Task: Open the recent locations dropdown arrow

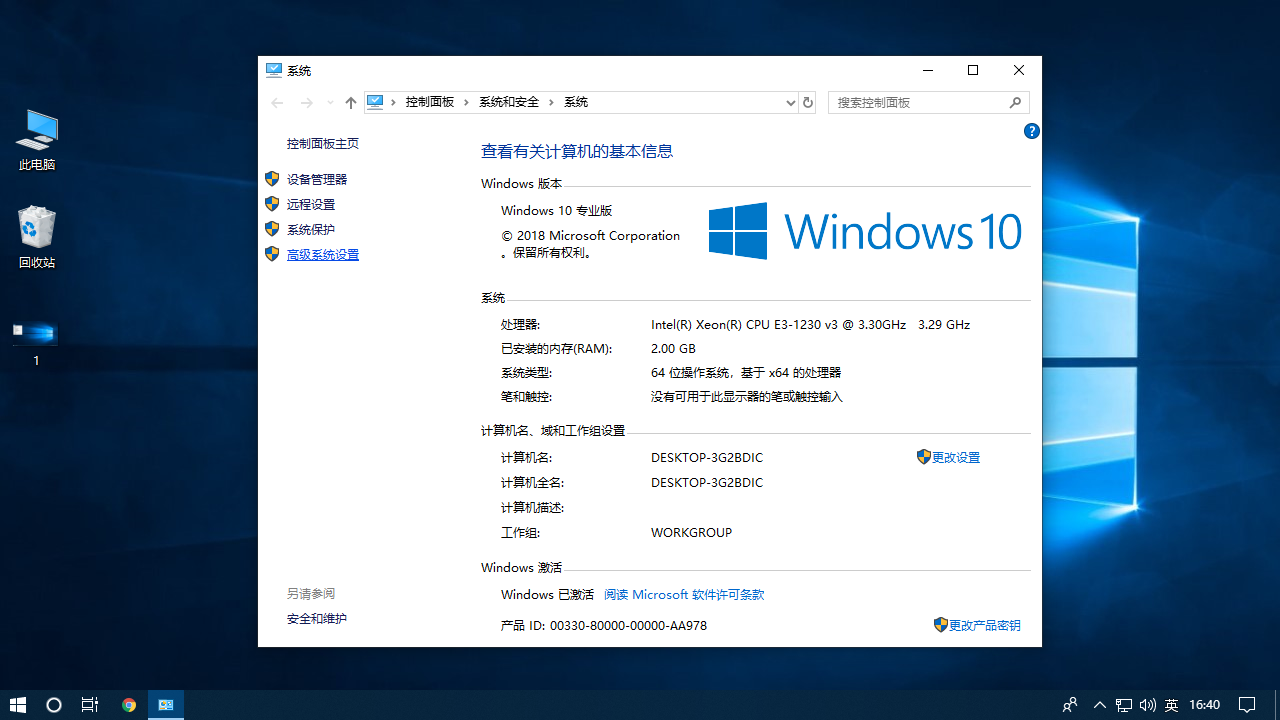Action: click(330, 102)
